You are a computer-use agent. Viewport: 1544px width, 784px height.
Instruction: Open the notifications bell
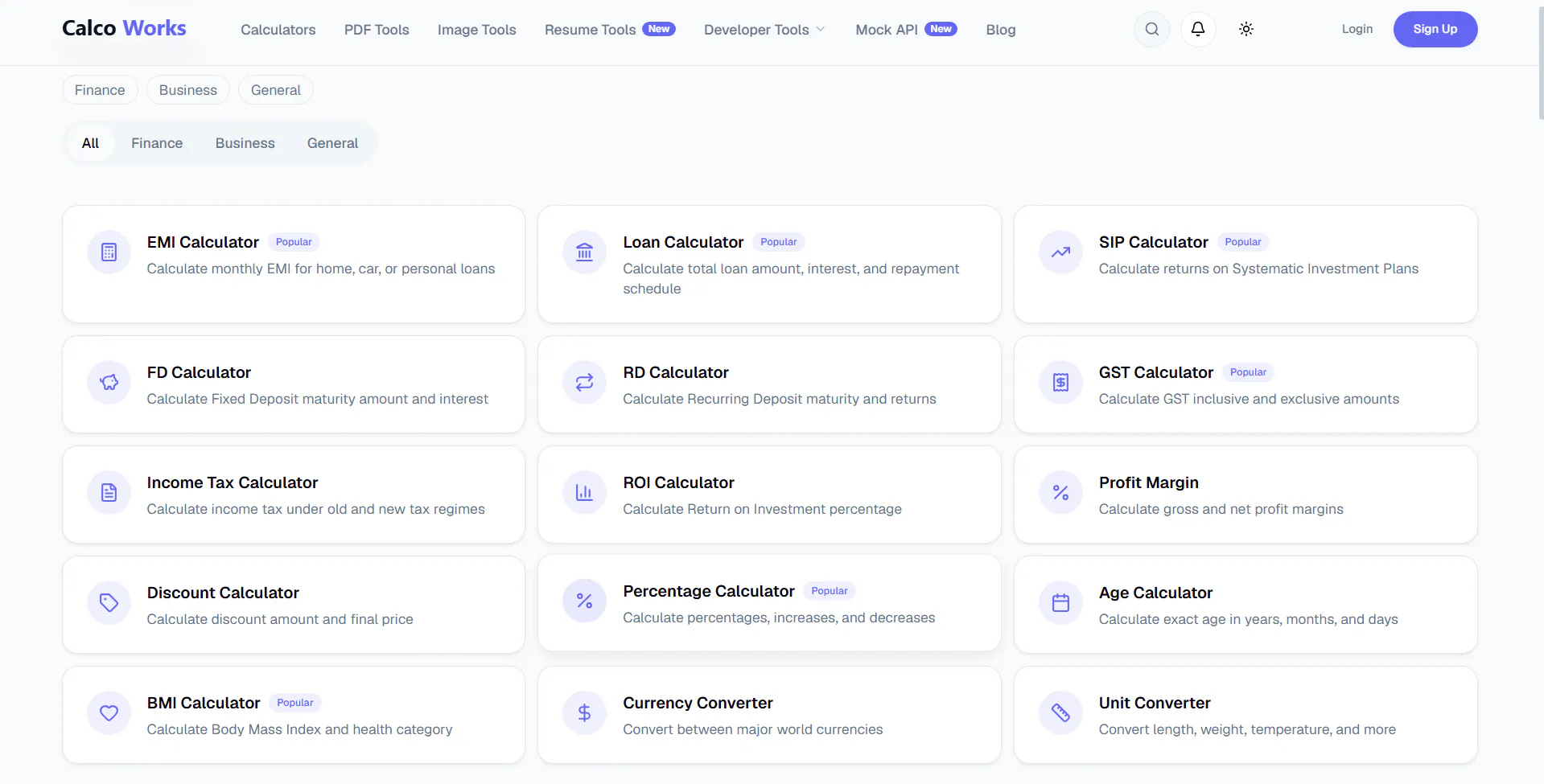(x=1198, y=29)
